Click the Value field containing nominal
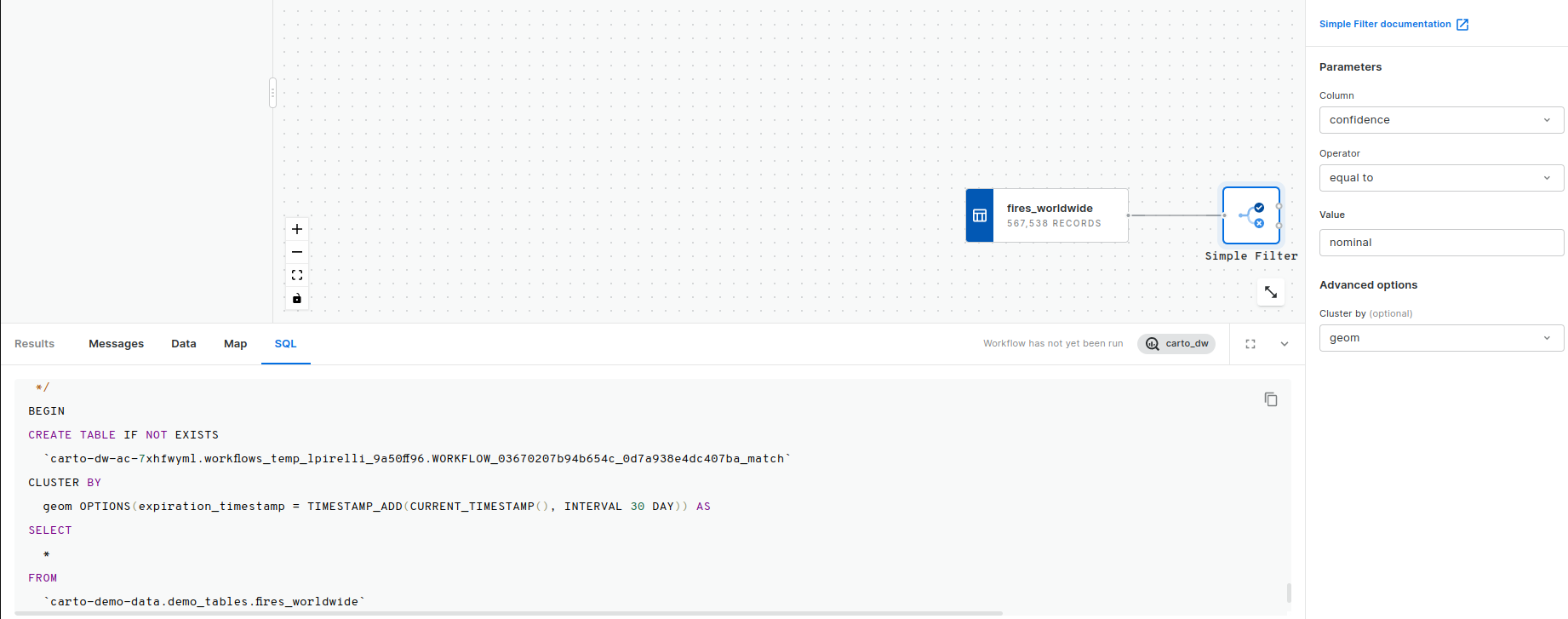Viewport: 1568px width, 619px height. pyautogui.click(x=1440, y=243)
